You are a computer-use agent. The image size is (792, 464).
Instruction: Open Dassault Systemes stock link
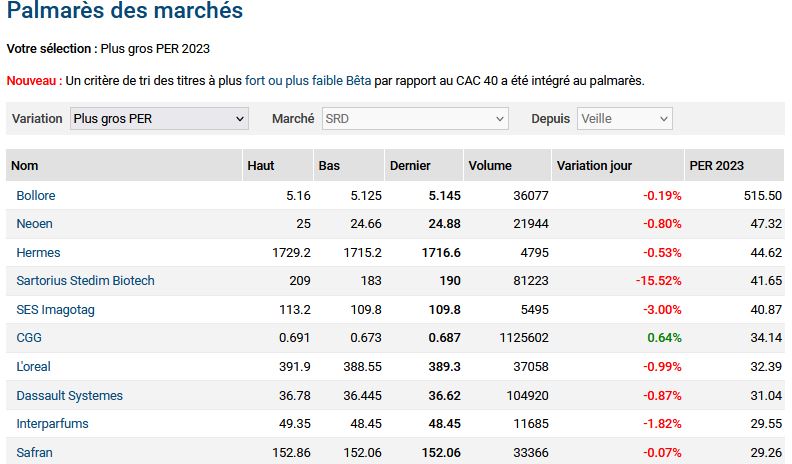tap(70, 395)
